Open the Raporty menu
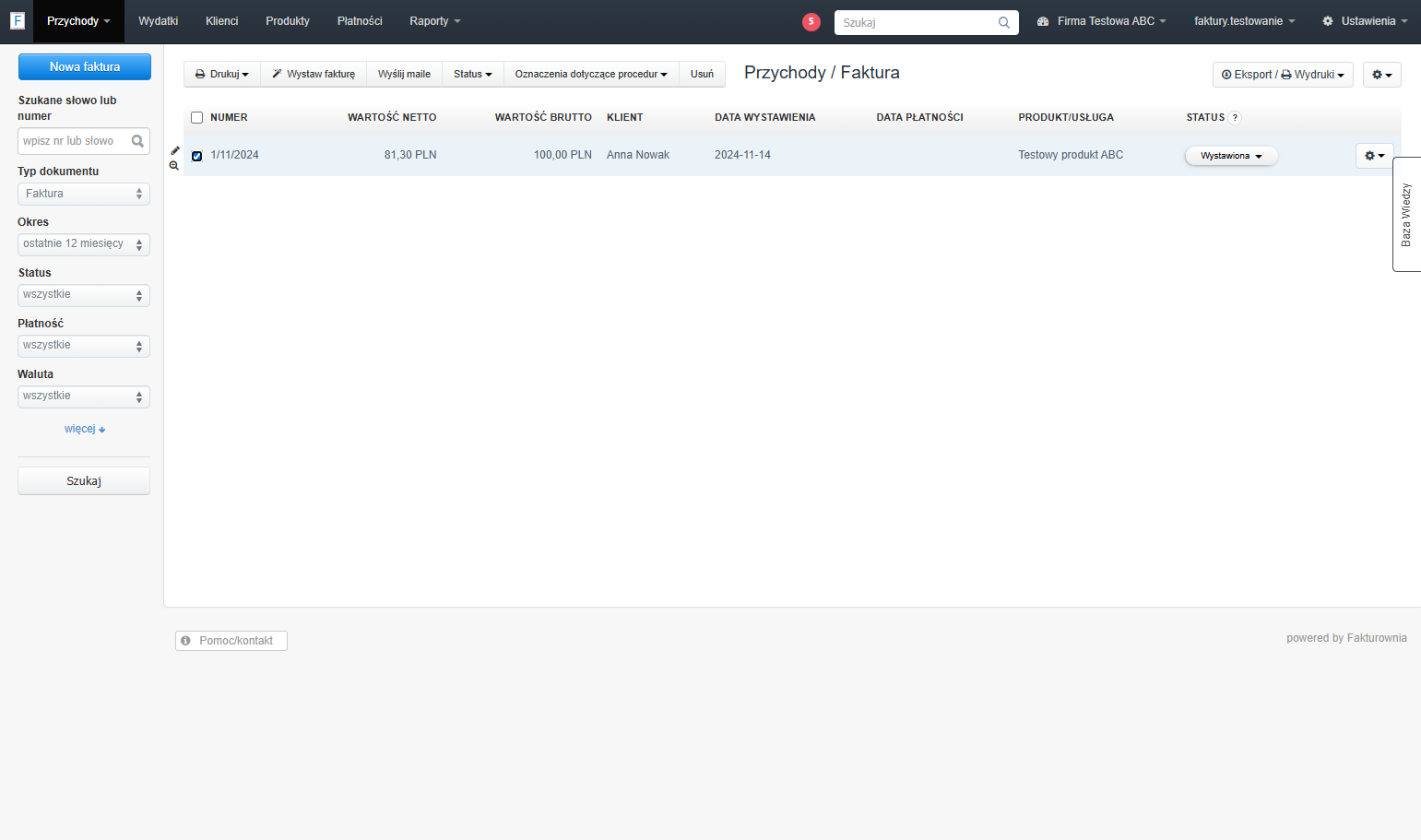 (435, 21)
